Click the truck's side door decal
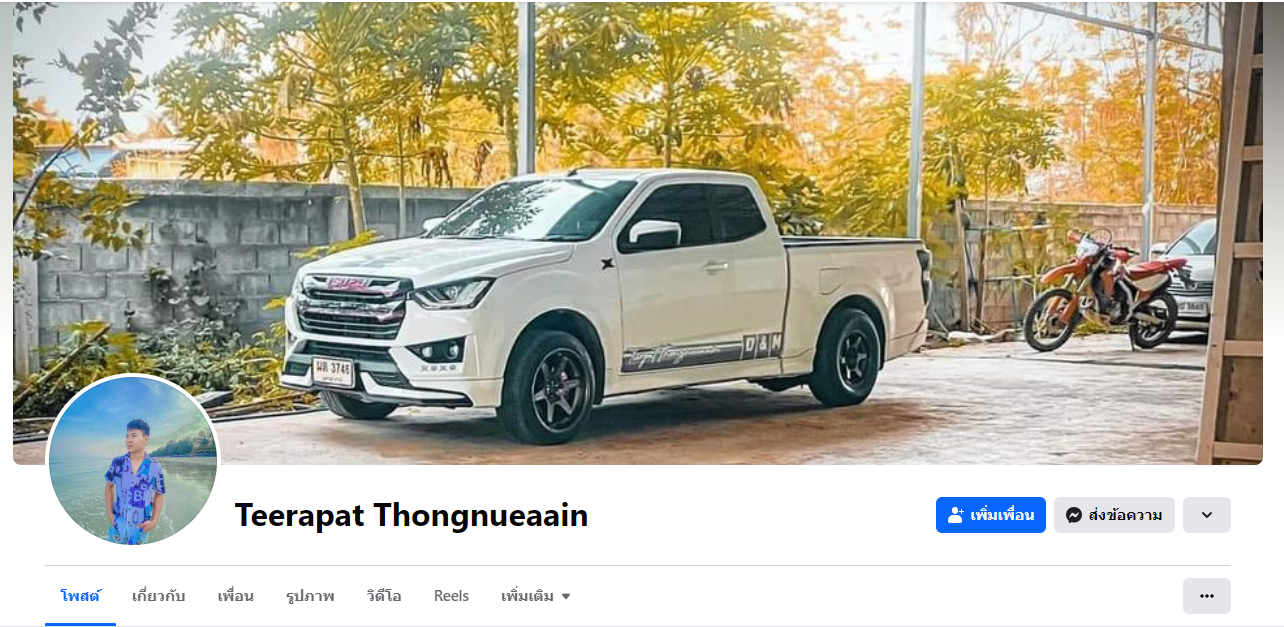Image resolution: width=1284 pixels, height=627 pixels. (700, 352)
